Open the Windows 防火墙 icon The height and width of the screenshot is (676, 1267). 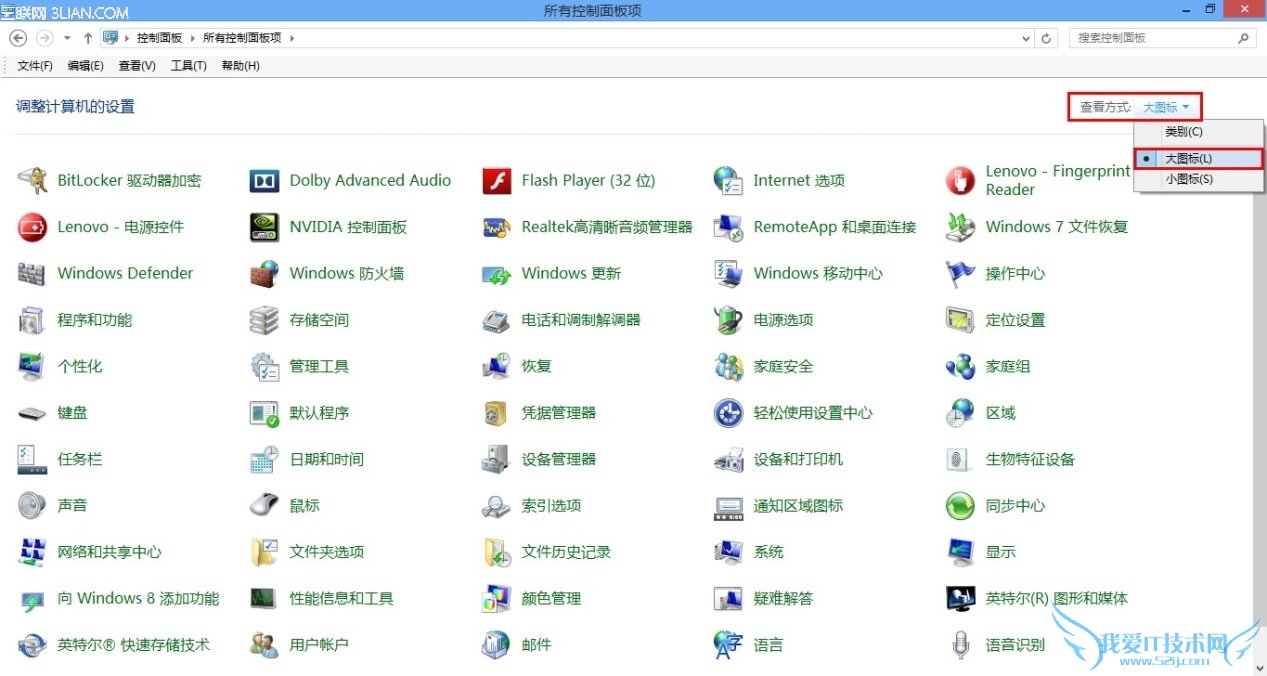click(x=264, y=273)
